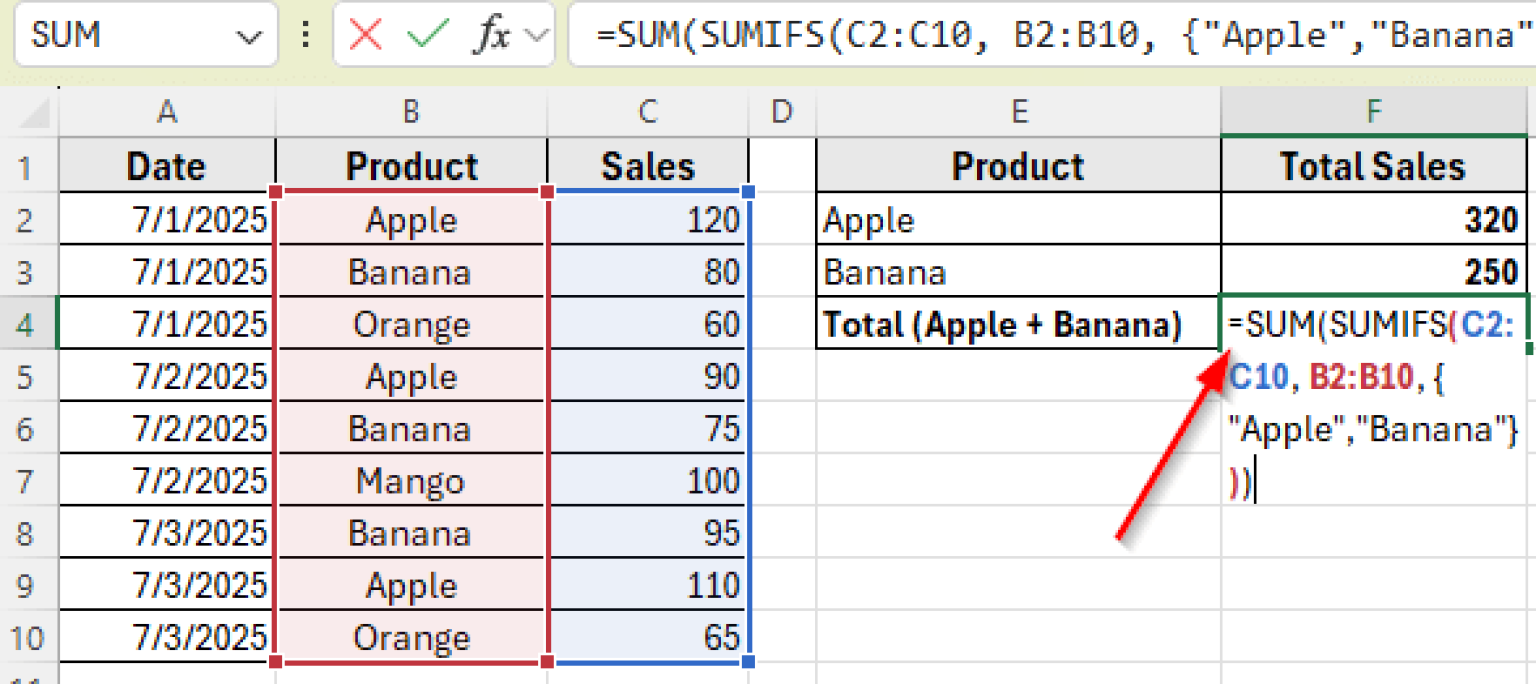Click cell F3 showing 250
The height and width of the screenshot is (684, 1536).
pyautogui.click(x=1372, y=271)
